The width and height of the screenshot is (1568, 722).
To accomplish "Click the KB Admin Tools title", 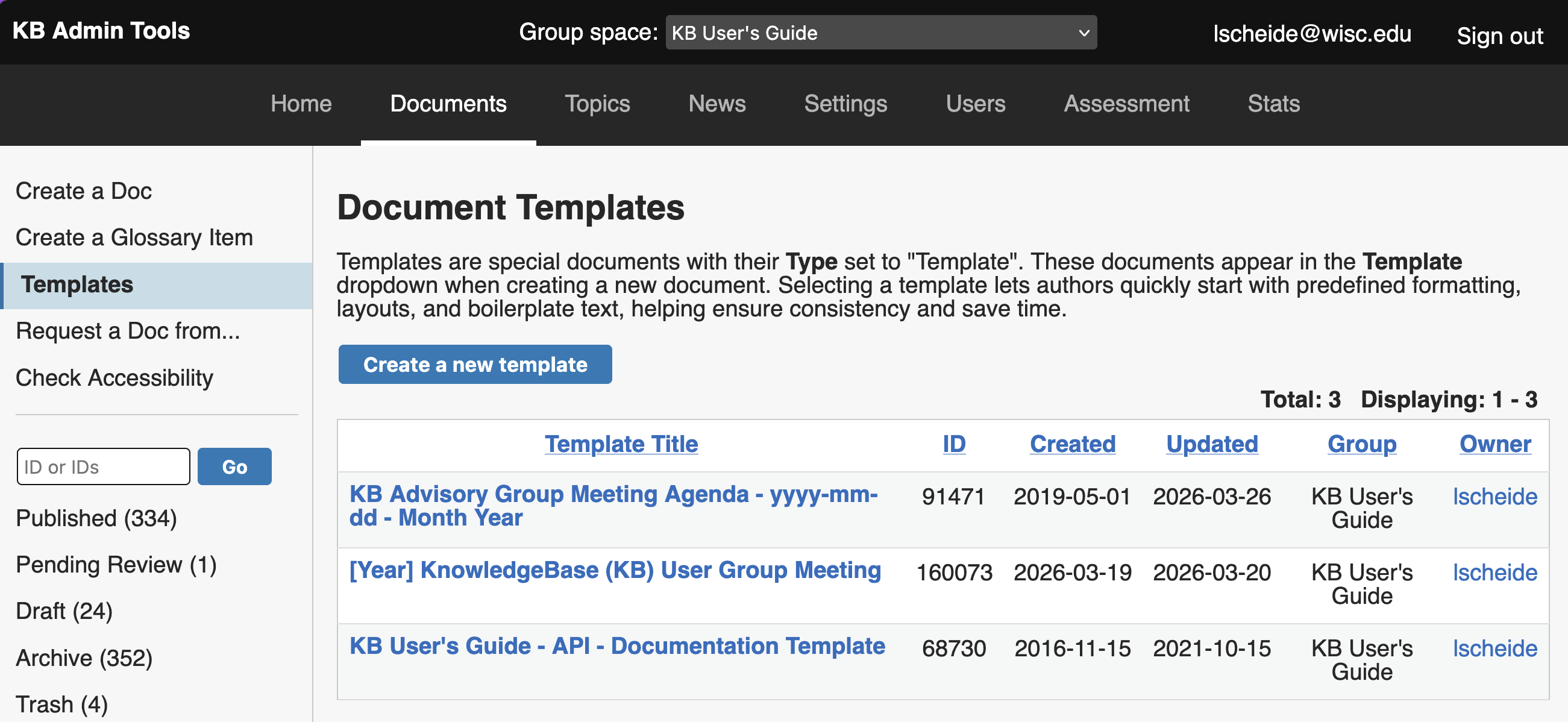I will pyautogui.click(x=101, y=31).
